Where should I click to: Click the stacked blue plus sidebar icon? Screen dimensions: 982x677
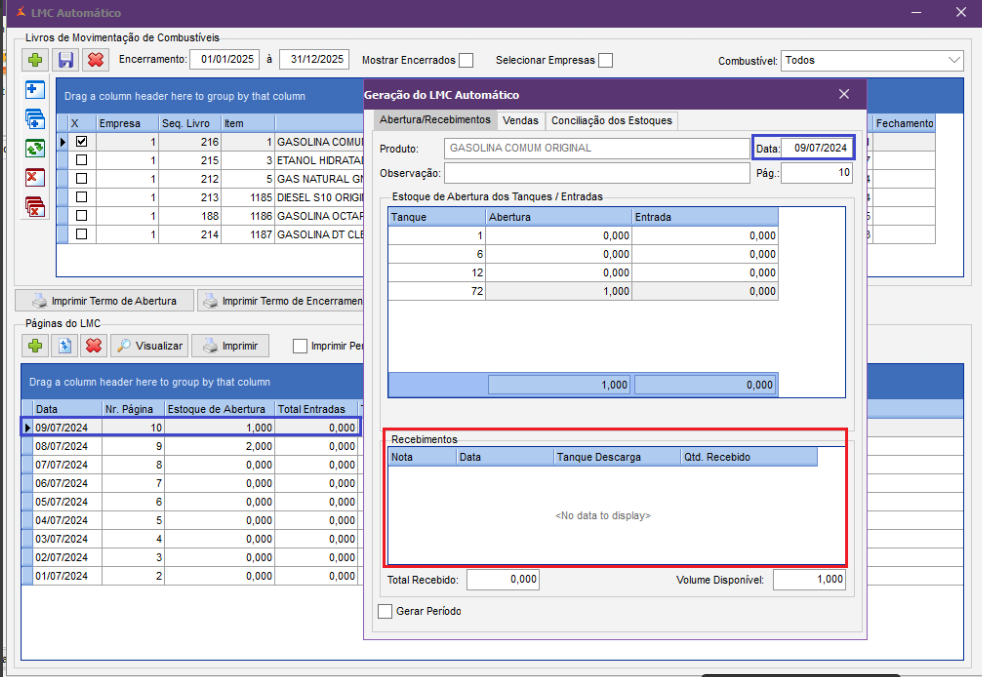click(x=35, y=119)
